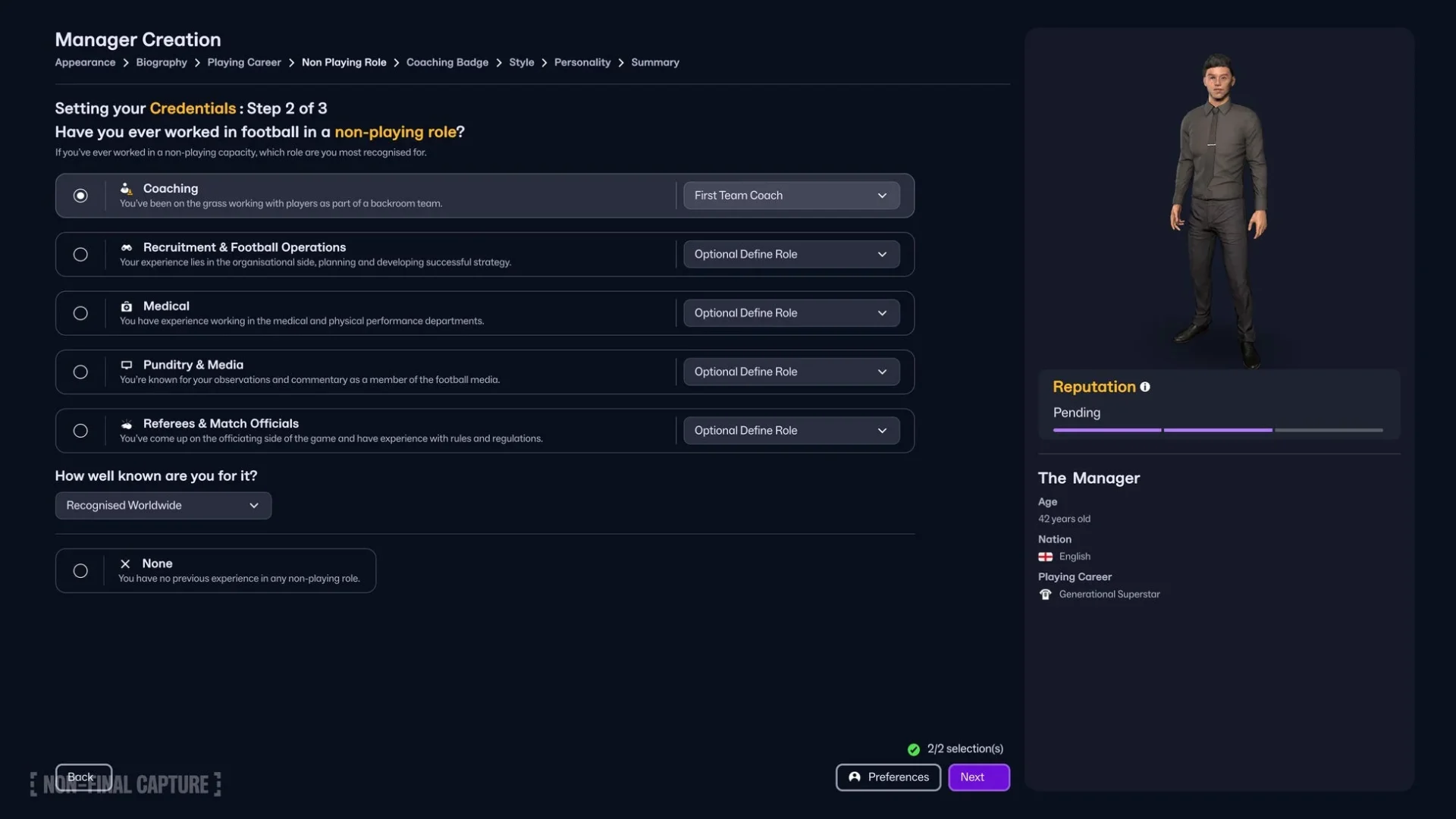Select the Medical radio button
The image size is (1456, 819).
coord(80,312)
